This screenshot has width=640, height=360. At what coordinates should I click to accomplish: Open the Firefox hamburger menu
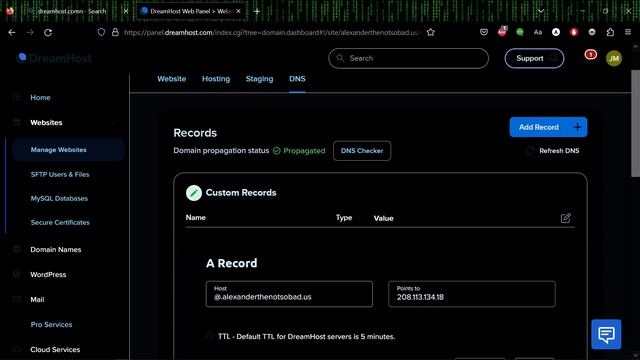pos(628,32)
